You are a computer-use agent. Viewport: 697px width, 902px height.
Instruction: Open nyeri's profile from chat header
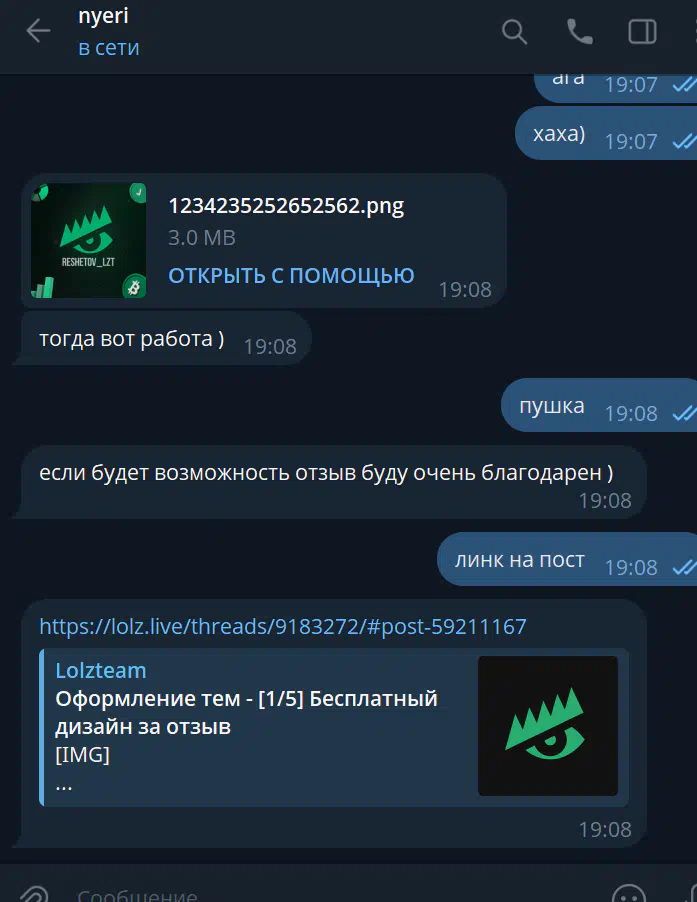(104, 16)
